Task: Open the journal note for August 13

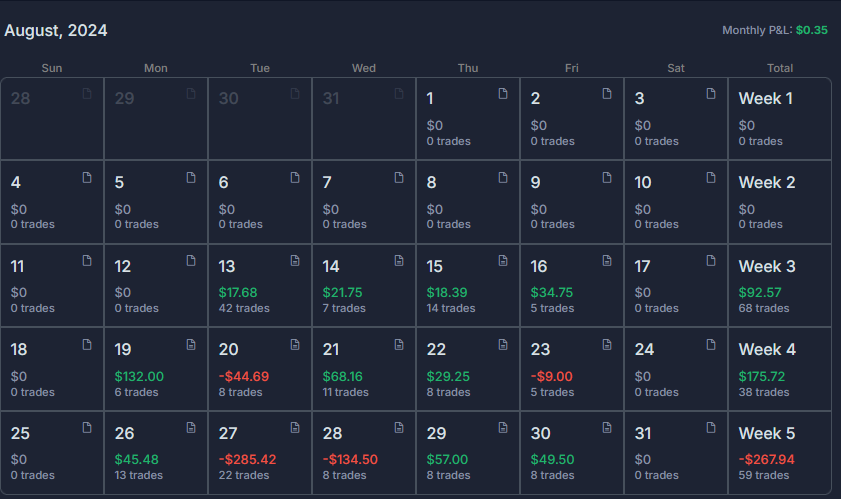Action: (294, 261)
